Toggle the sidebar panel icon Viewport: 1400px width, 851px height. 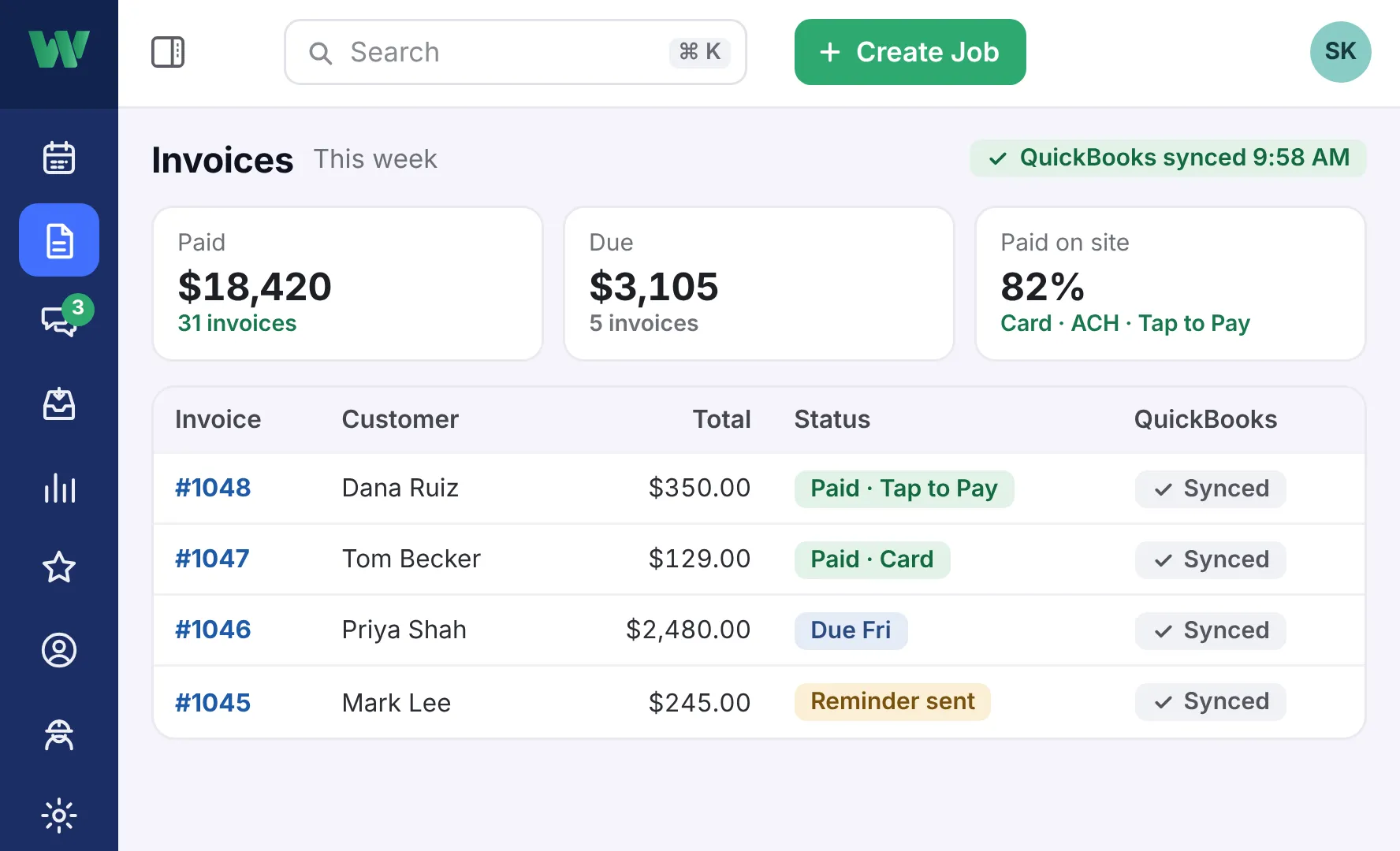point(168,52)
